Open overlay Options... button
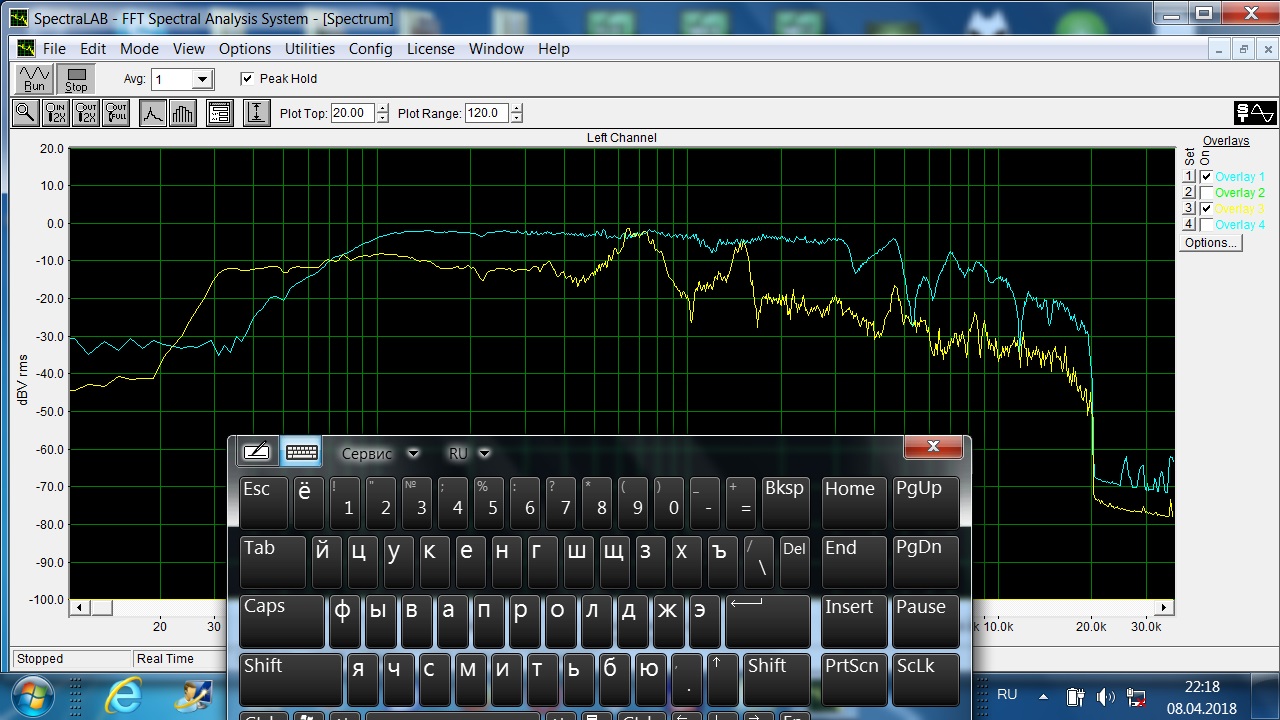The height and width of the screenshot is (720, 1280). [1210, 243]
